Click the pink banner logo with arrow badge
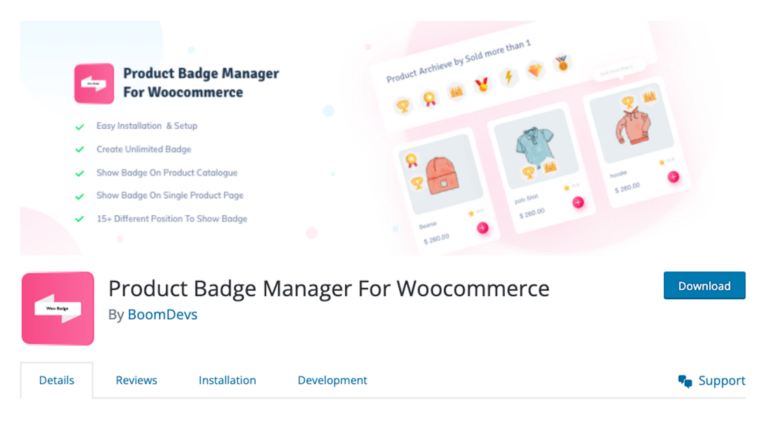The image size is (768, 432). [94, 84]
